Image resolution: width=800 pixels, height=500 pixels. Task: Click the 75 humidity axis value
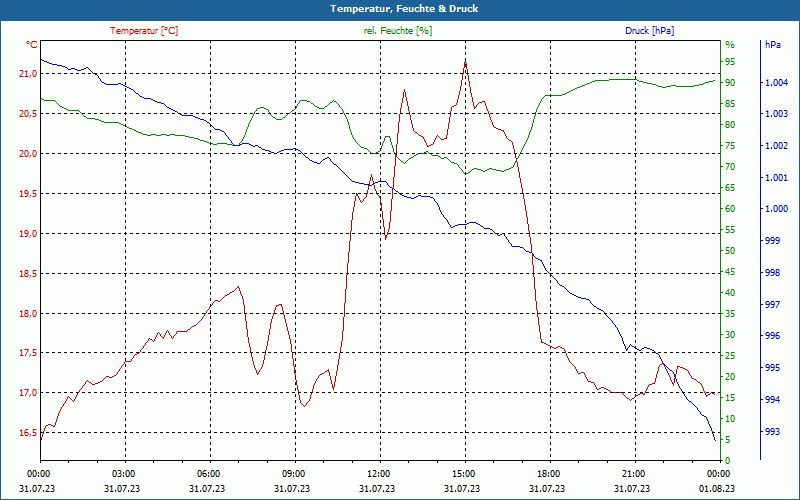730,145
